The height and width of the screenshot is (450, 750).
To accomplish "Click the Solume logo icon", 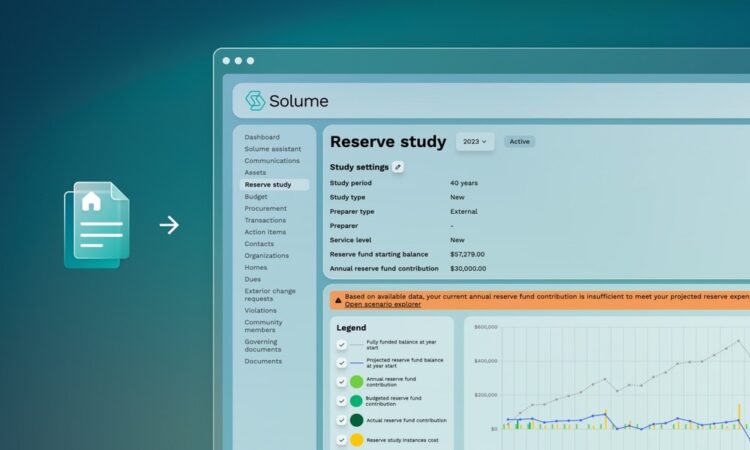I will pyautogui.click(x=255, y=100).
